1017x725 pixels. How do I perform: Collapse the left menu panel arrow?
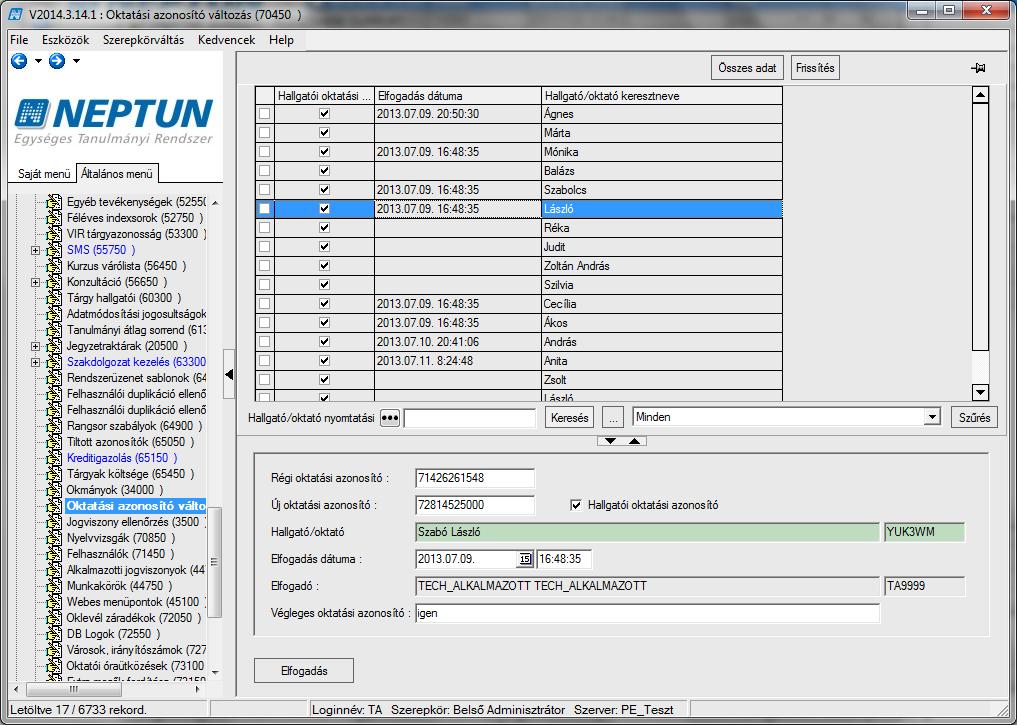(x=229, y=374)
